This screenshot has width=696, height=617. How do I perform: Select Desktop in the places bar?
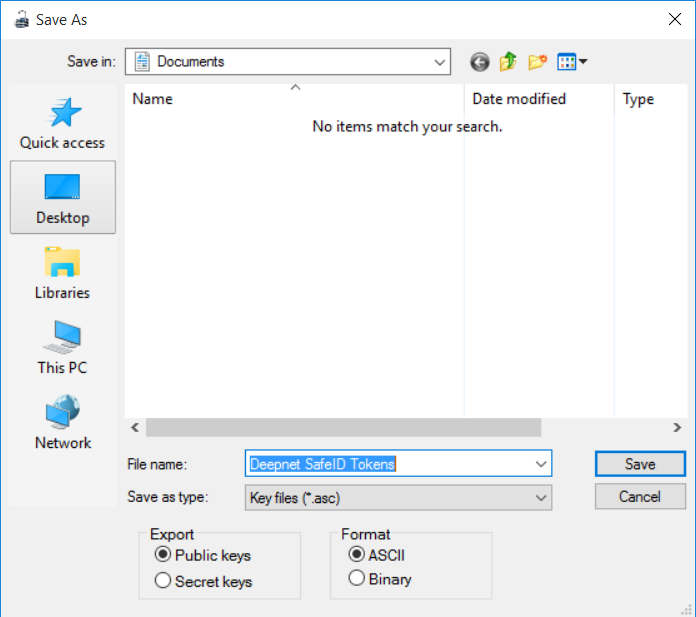62,198
